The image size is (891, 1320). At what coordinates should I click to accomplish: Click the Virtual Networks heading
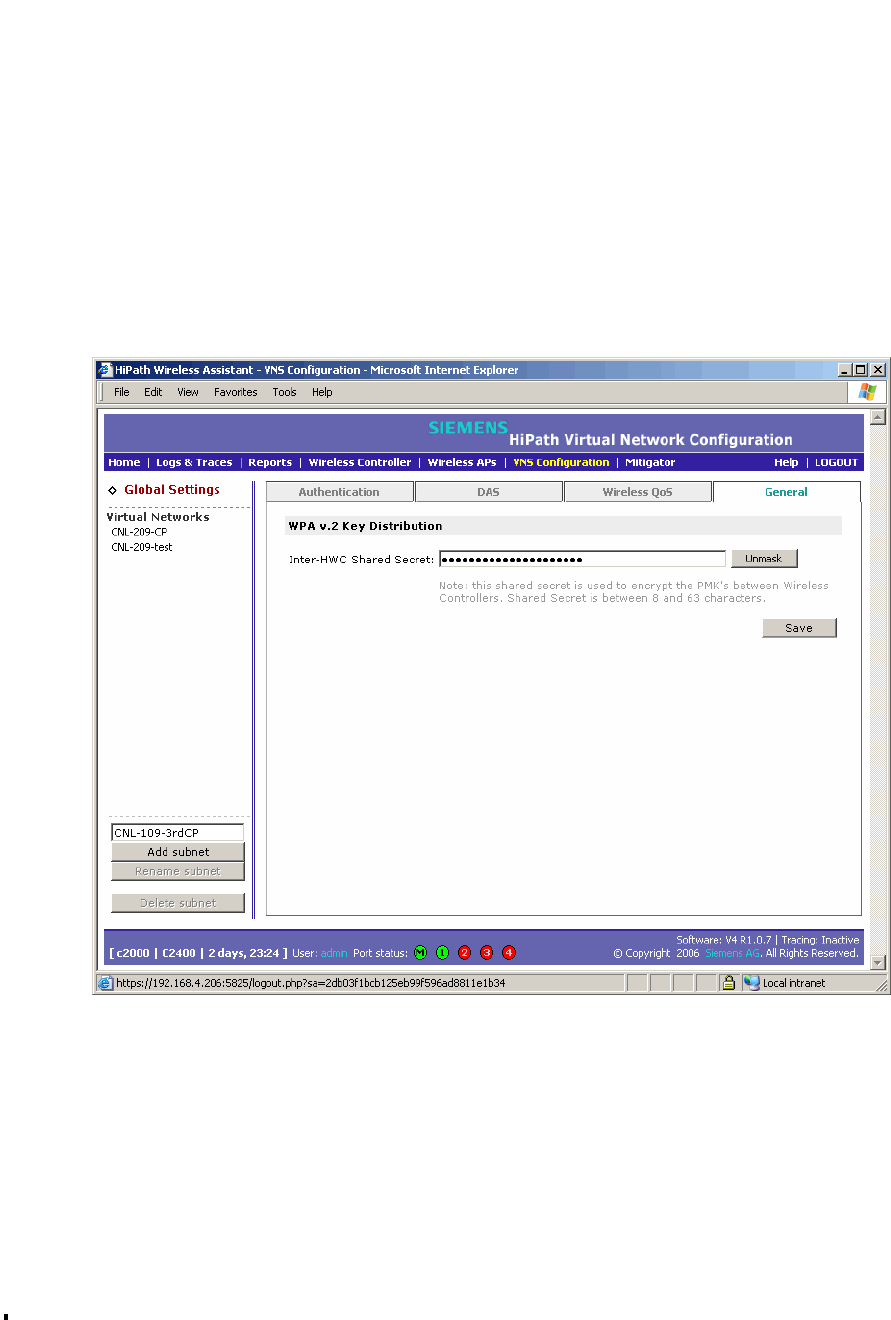158,517
